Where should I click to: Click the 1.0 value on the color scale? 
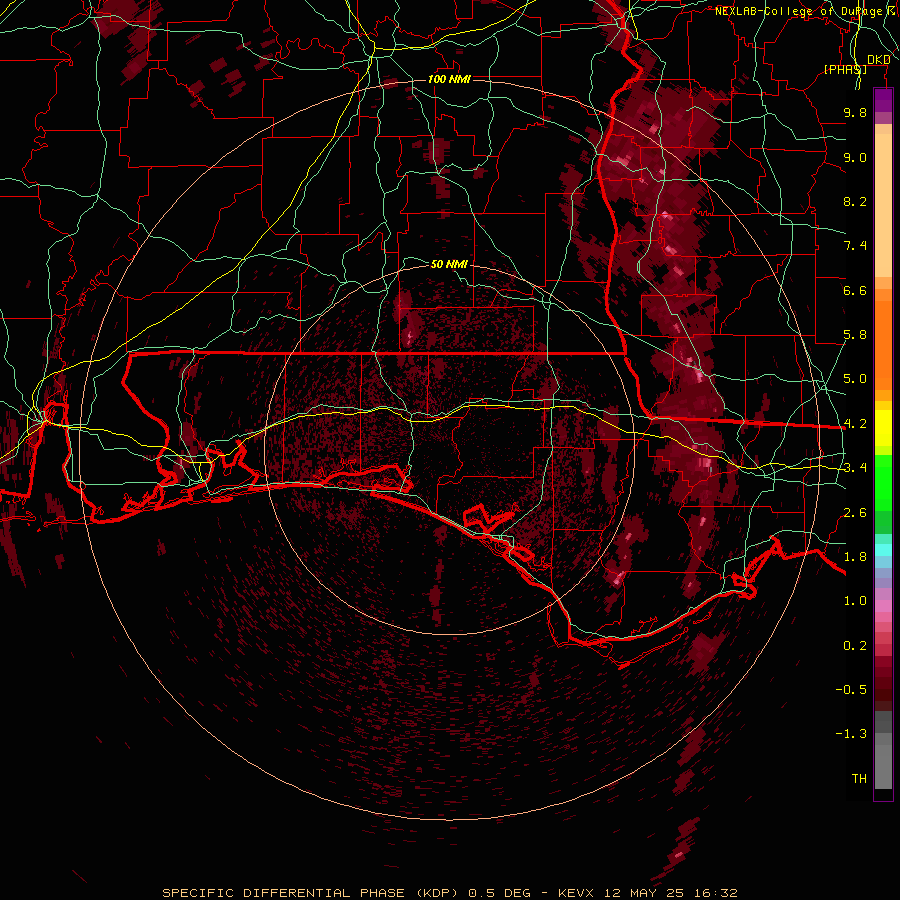[x=855, y=601]
